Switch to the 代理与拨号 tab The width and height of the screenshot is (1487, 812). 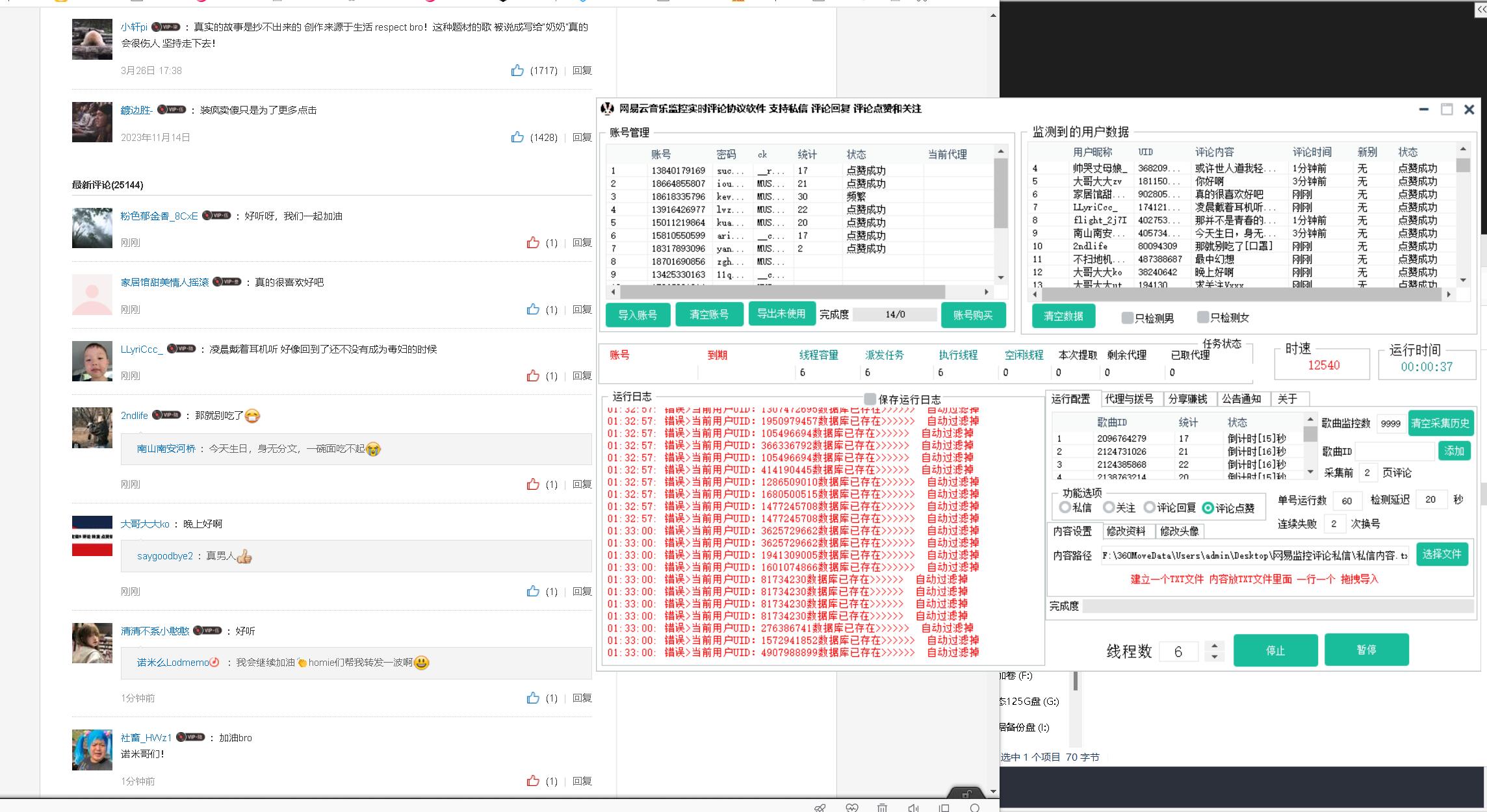pyautogui.click(x=1130, y=399)
